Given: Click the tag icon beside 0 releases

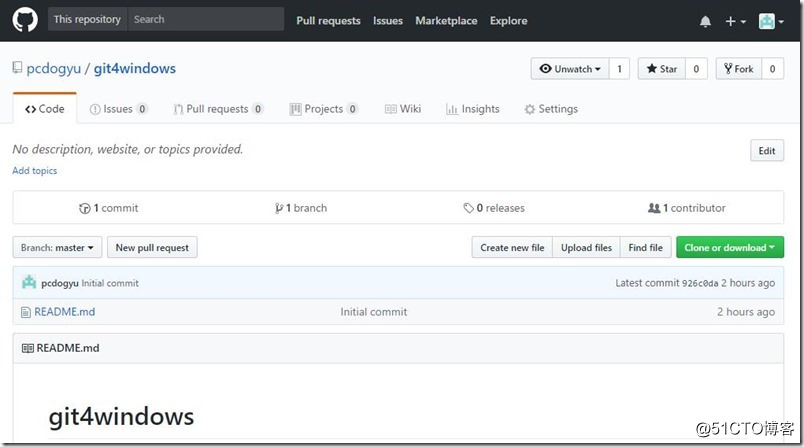Looking at the screenshot, I should pos(468,208).
